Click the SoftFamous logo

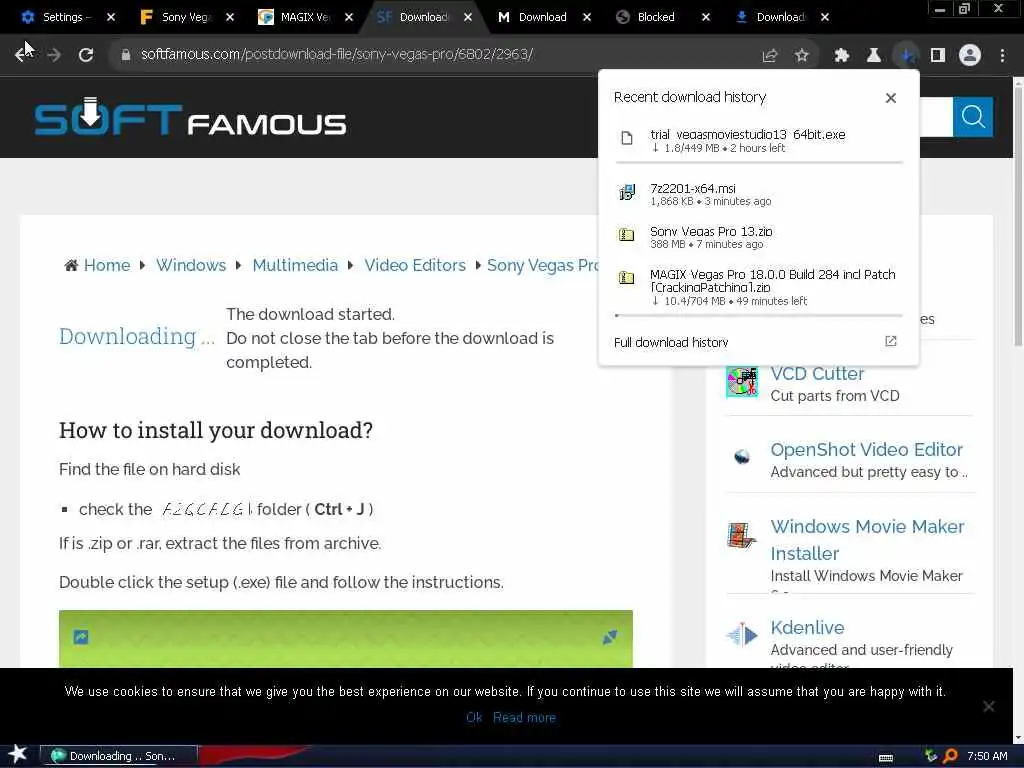click(190, 118)
